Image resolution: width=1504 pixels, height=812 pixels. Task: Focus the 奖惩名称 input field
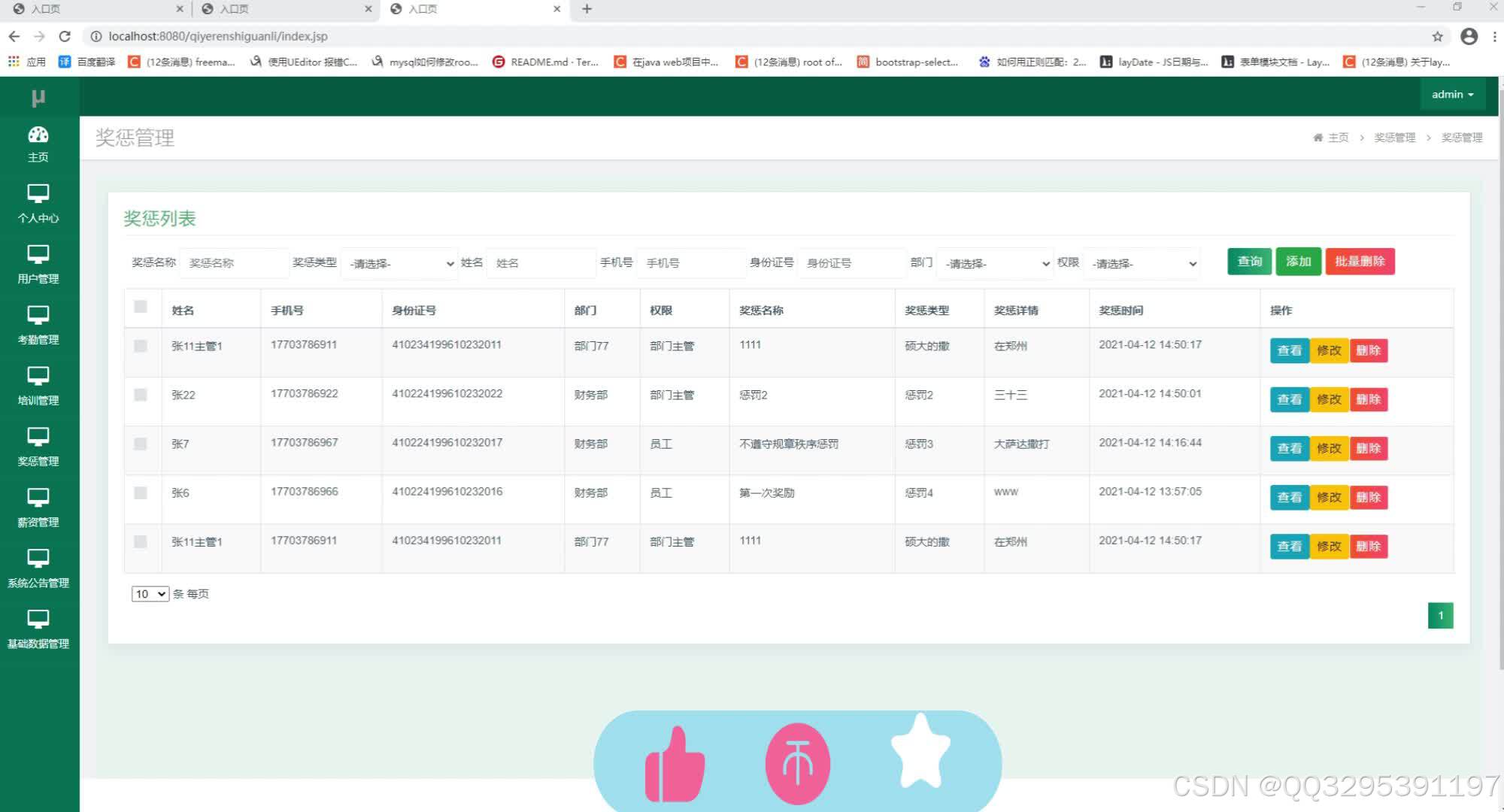pos(235,263)
